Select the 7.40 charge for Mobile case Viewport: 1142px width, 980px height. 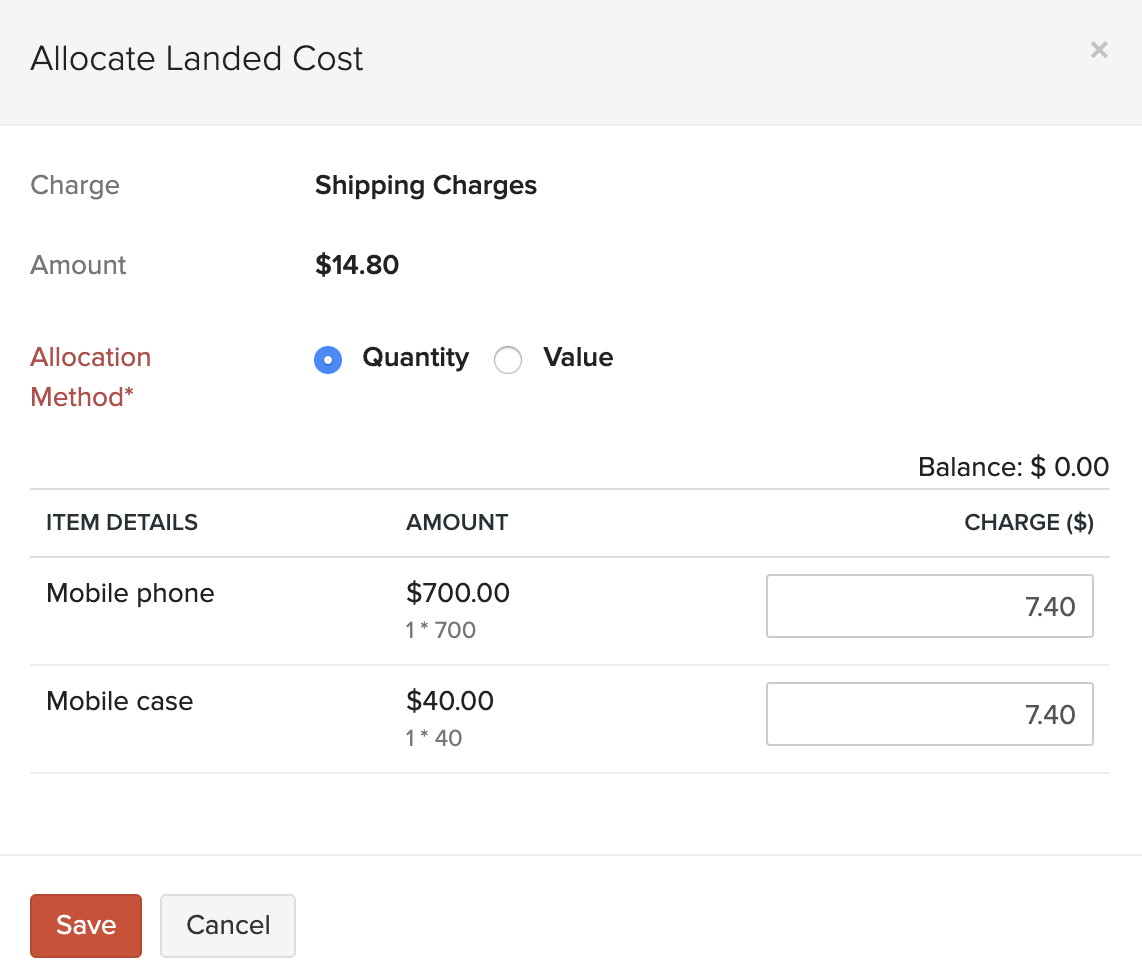[x=1050, y=714]
